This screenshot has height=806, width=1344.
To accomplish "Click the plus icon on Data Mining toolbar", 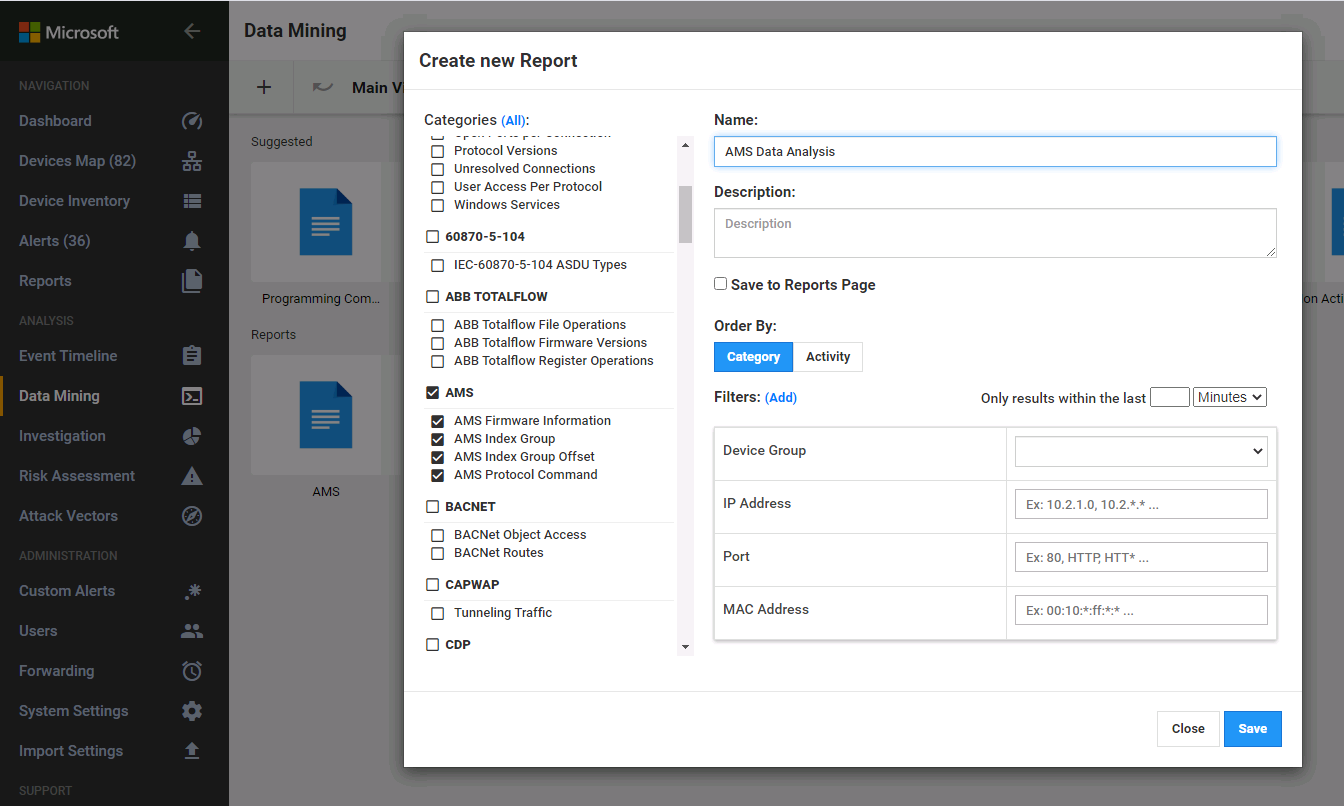I will (x=264, y=87).
